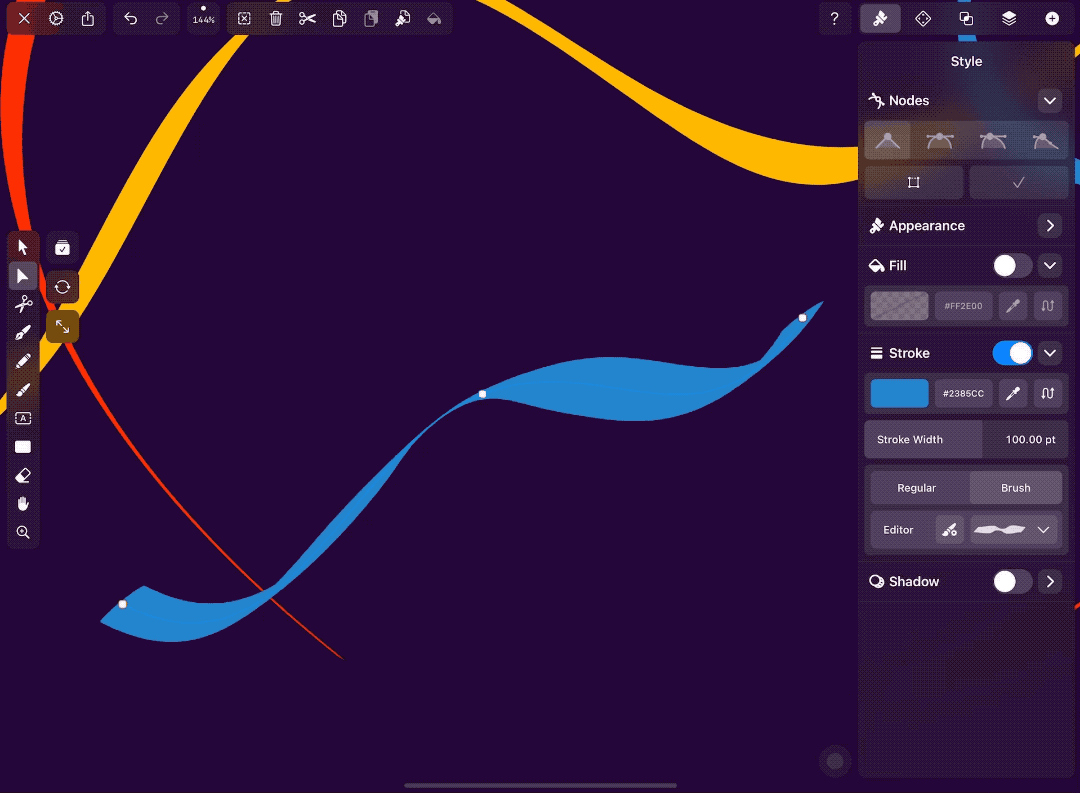Switch to the Brush stroke tab
The image size is (1080, 793).
1015,487
